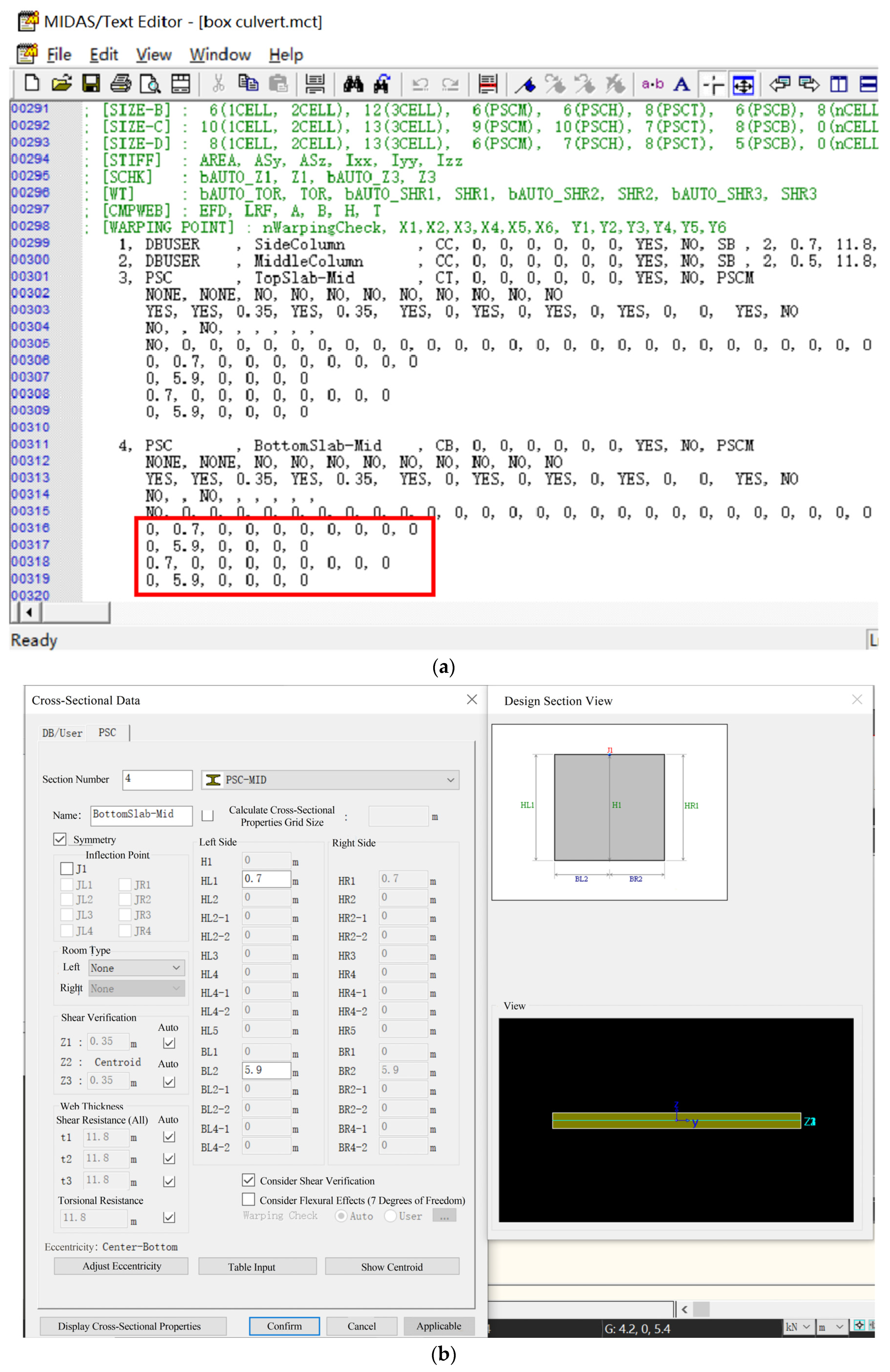This screenshot has width=890, height=1372.
Task: Click the Section Number input field
Action: tap(158, 779)
